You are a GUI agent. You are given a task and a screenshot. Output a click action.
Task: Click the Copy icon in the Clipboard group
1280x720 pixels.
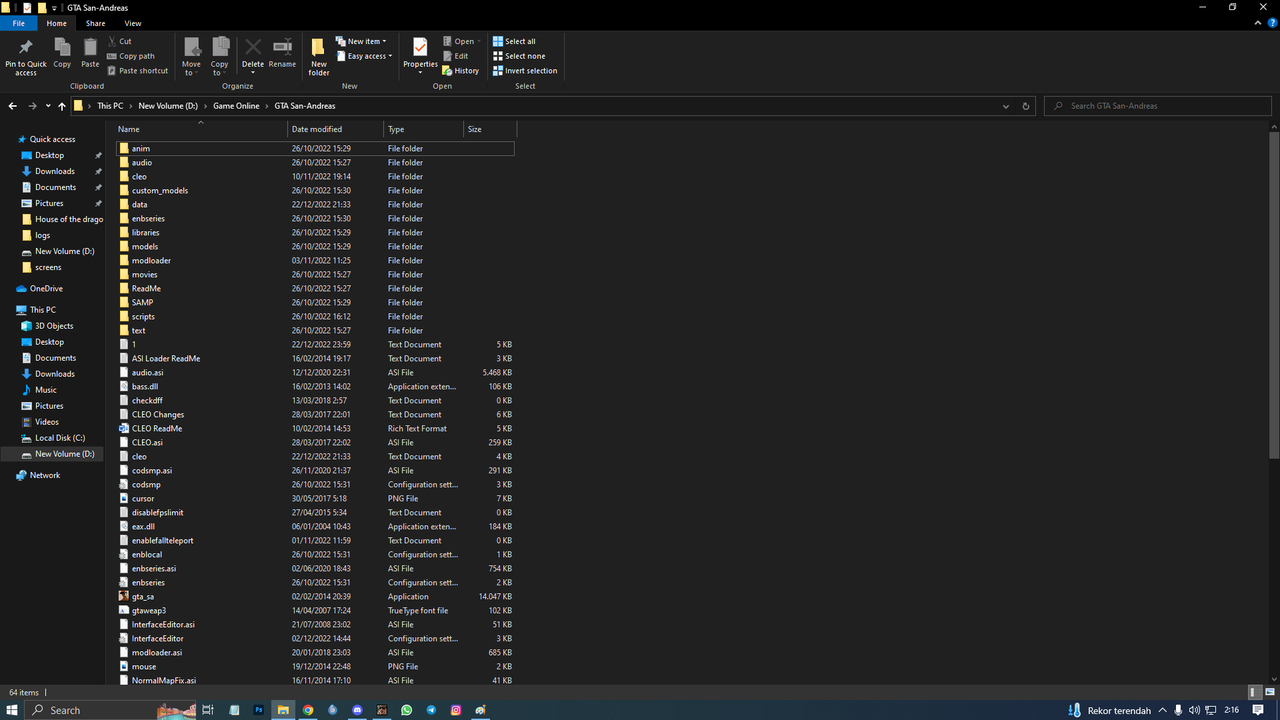62,54
